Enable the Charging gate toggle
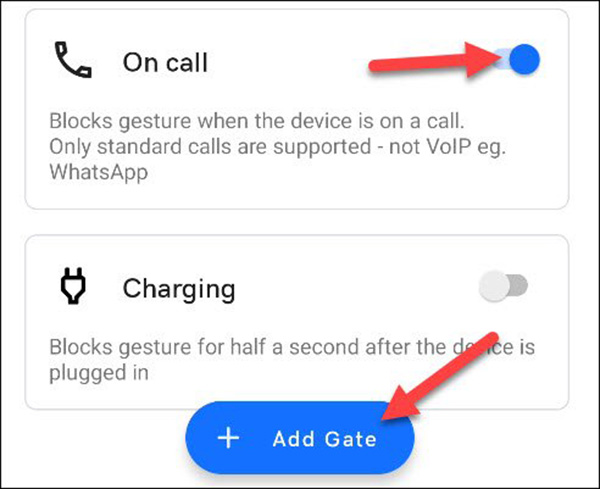 coord(503,286)
